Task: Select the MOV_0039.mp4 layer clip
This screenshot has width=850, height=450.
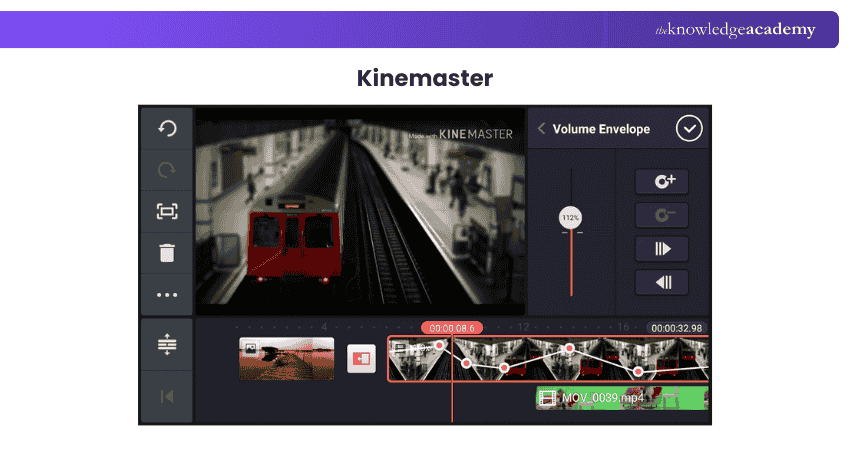Action: (622, 398)
